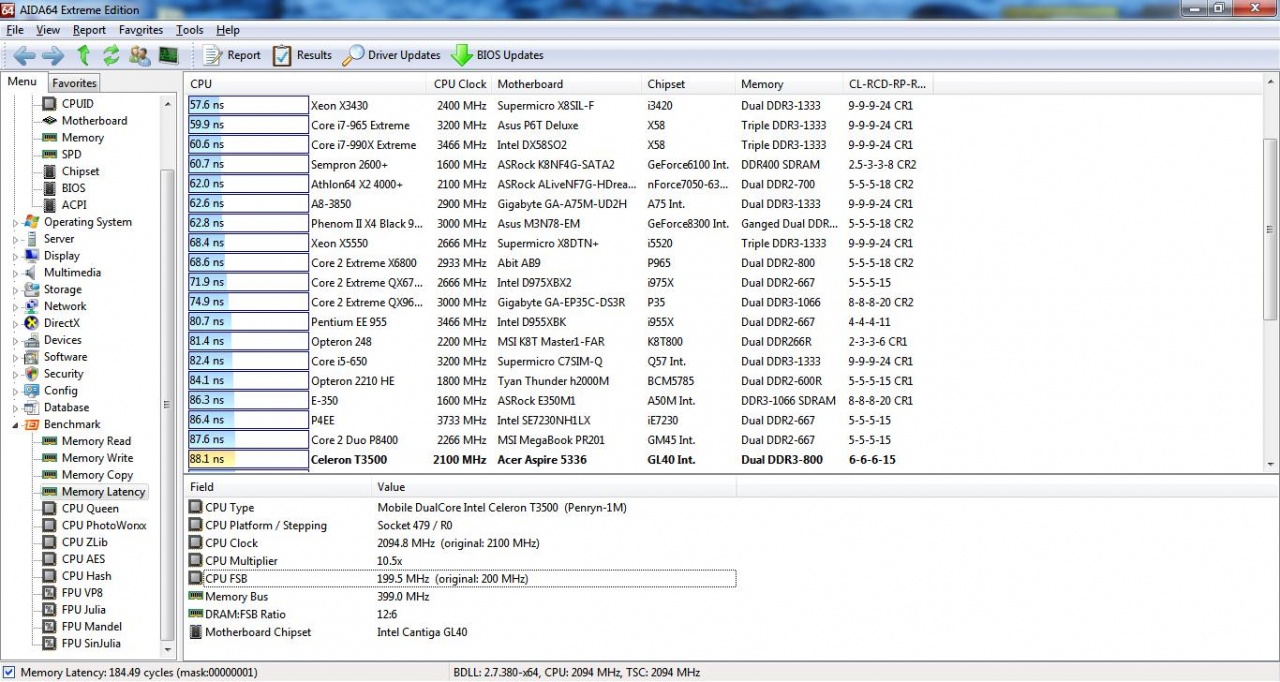Select FPU VP8 benchmark
The height and width of the screenshot is (682, 1280).
82,592
